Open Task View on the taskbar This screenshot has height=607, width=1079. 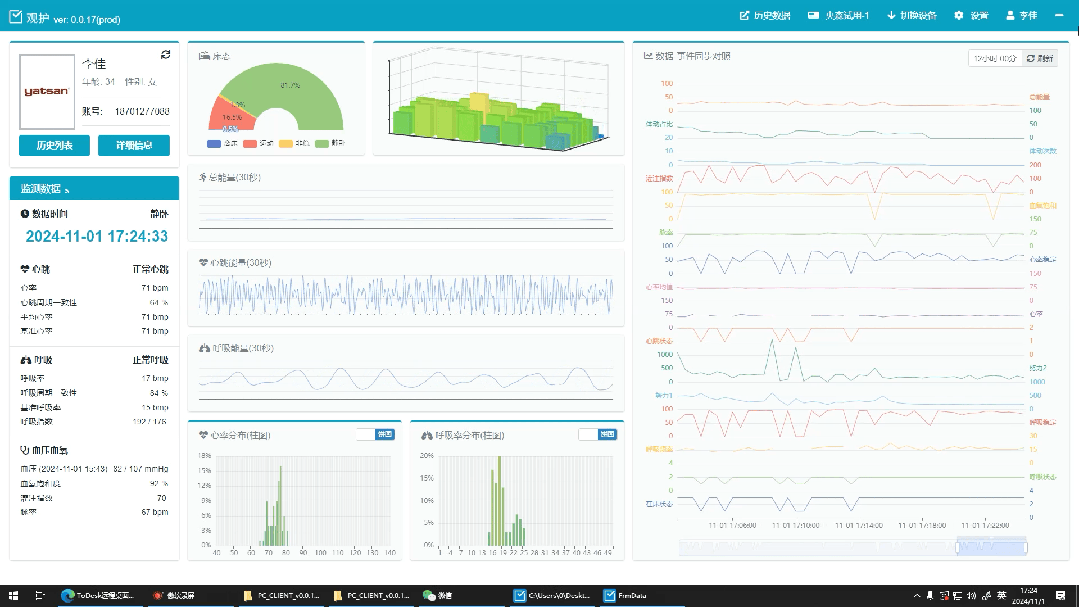40,596
